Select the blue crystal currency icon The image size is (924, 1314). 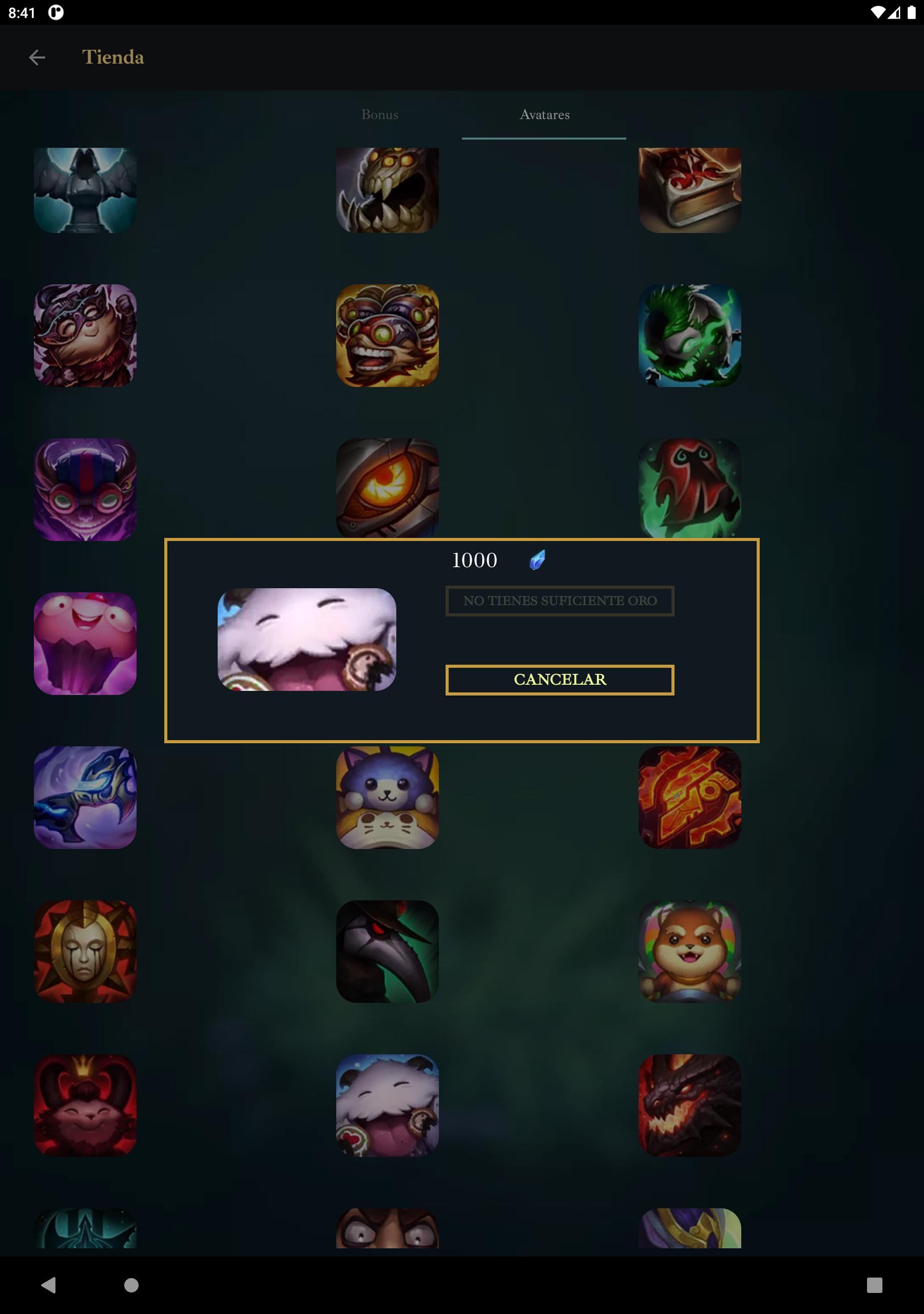[537, 561]
